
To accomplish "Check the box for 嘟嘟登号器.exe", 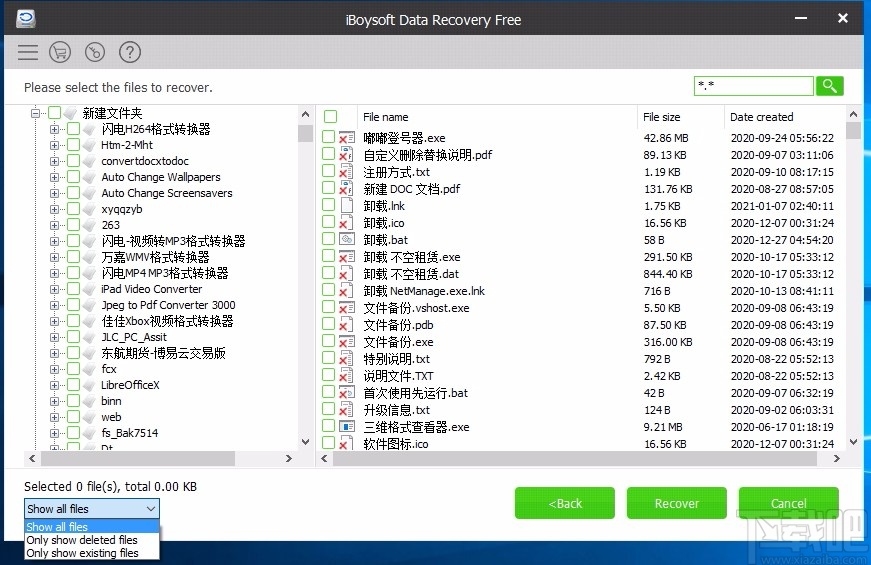I will 328,137.
